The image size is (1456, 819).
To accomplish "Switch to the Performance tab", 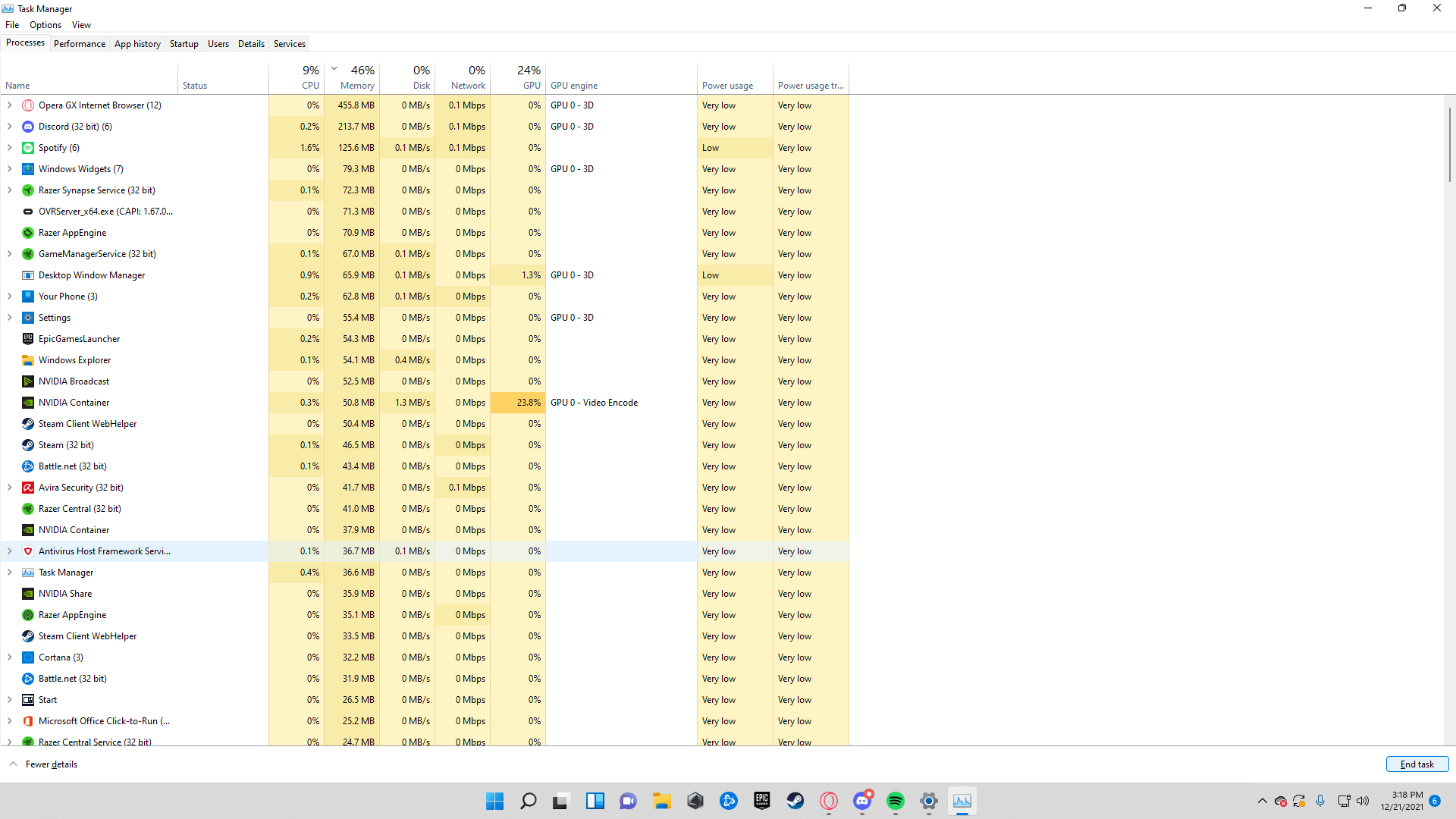I will 80,44.
